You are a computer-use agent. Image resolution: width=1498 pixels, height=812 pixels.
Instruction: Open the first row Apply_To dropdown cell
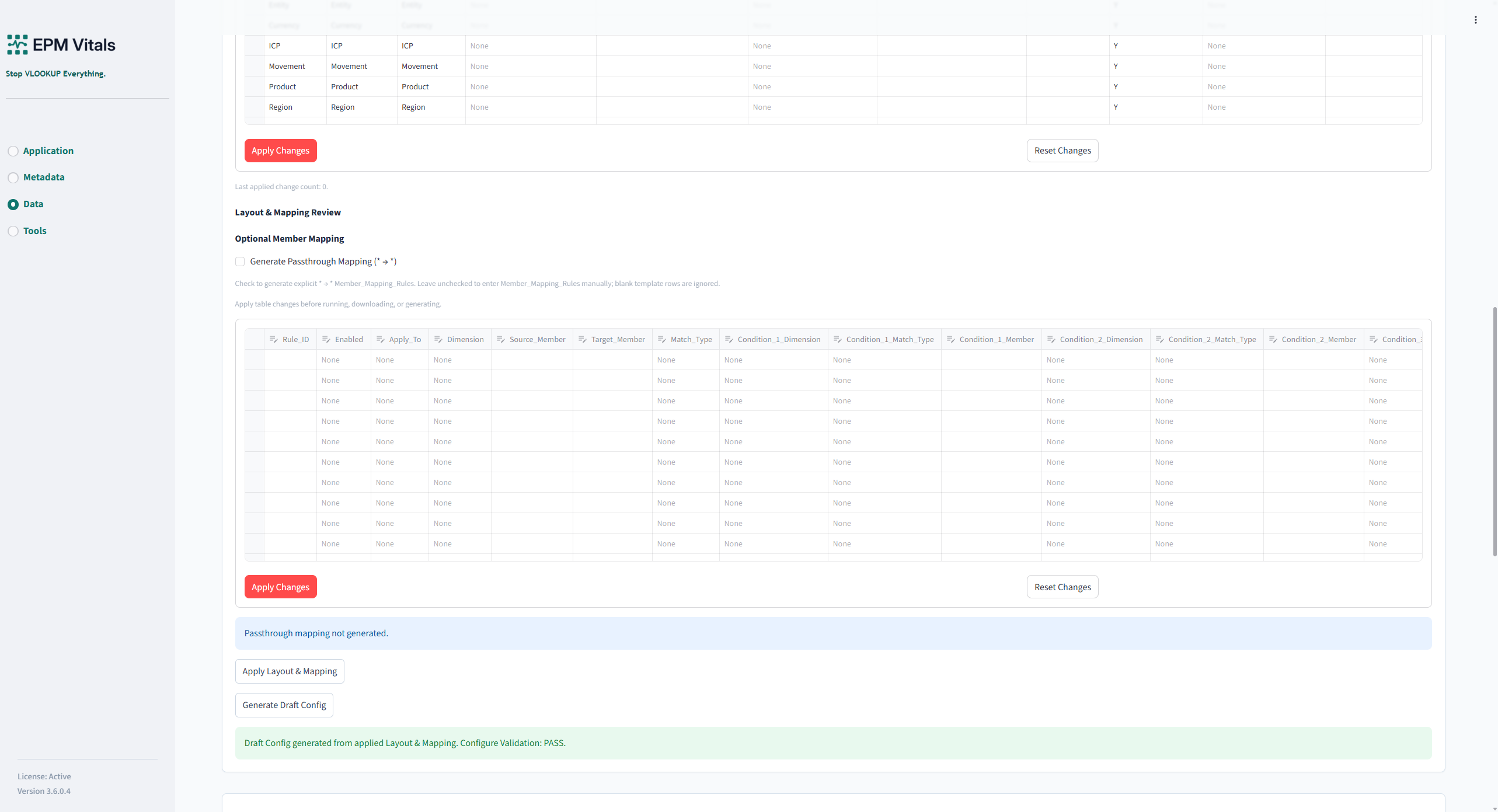coord(400,360)
